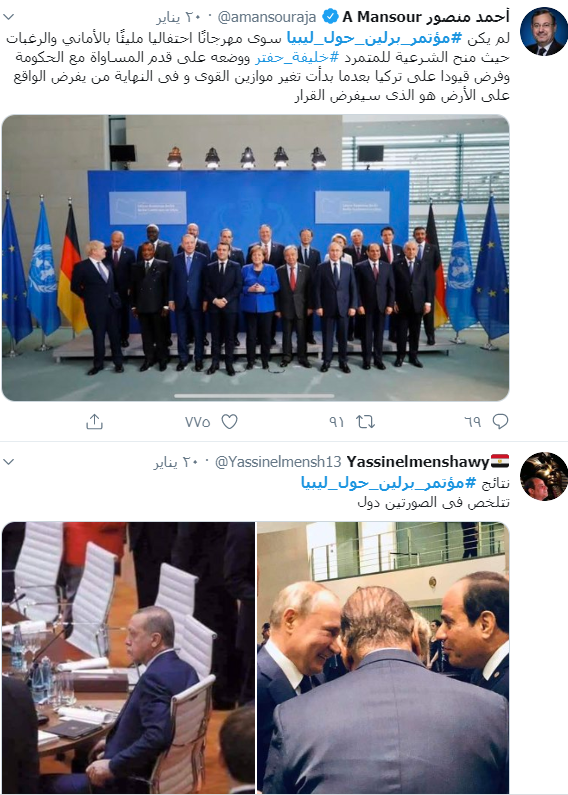Like the A Mansour tweet with heart icon
This screenshot has height=795, width=568.
[x=230, y=421]
